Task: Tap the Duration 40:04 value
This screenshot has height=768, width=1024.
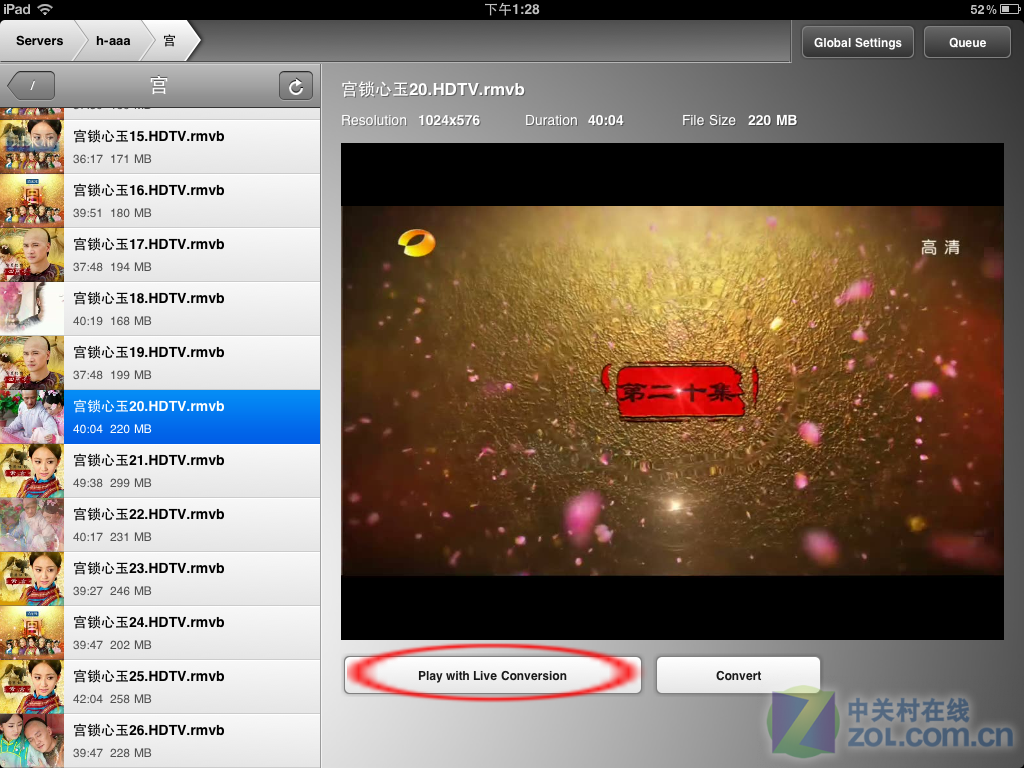Action: [x=605, y=120]
